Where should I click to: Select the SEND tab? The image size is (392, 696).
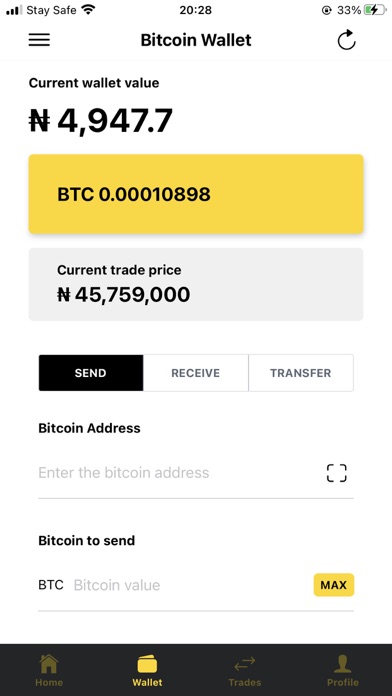coord(91,373)
